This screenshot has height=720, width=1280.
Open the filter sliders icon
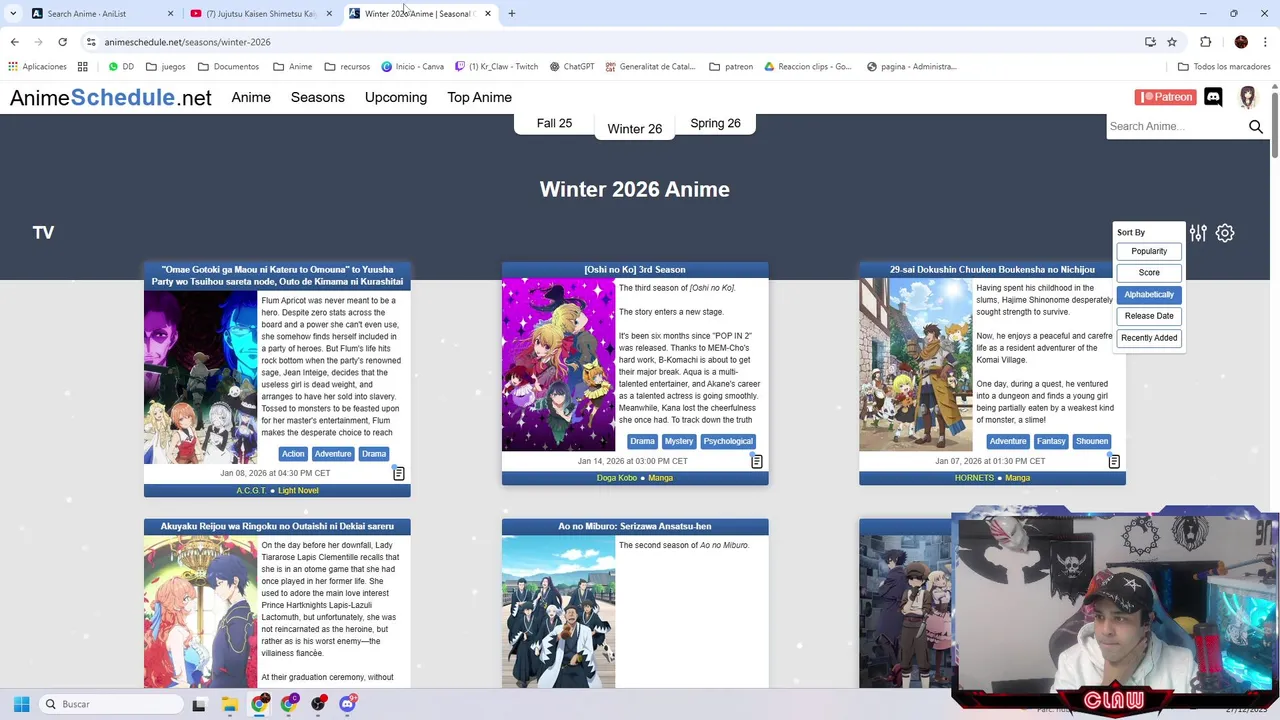pyautogui.click(x=1198, y=233)
